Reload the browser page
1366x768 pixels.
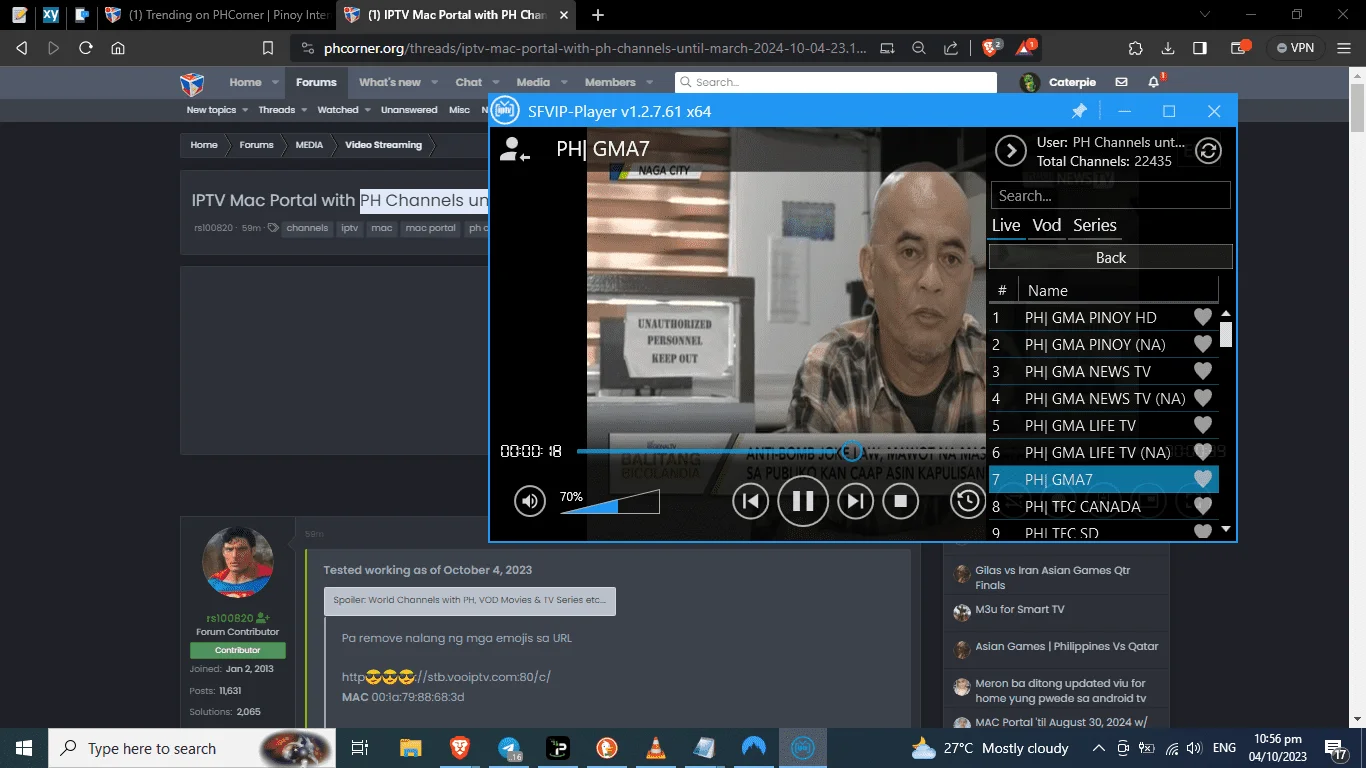tap(86, 48)
